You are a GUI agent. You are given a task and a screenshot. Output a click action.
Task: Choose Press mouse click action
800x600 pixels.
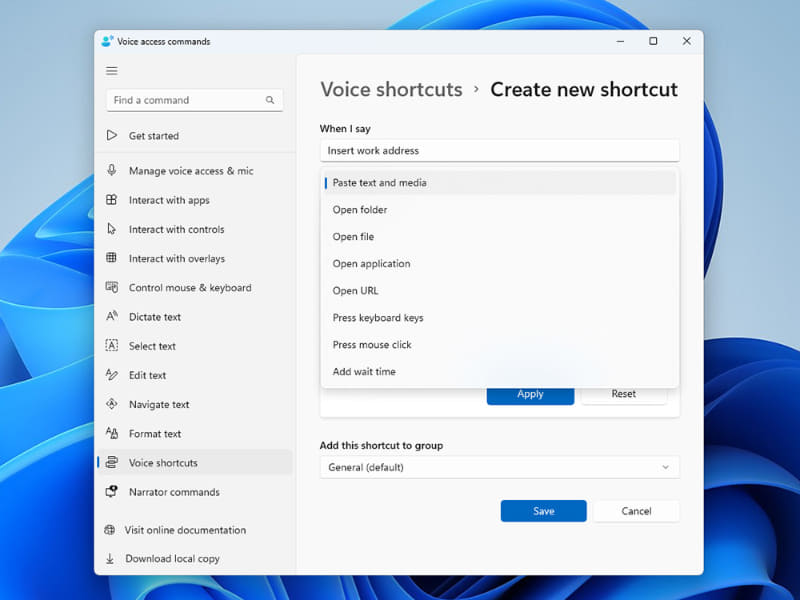(x=499, y=345)
